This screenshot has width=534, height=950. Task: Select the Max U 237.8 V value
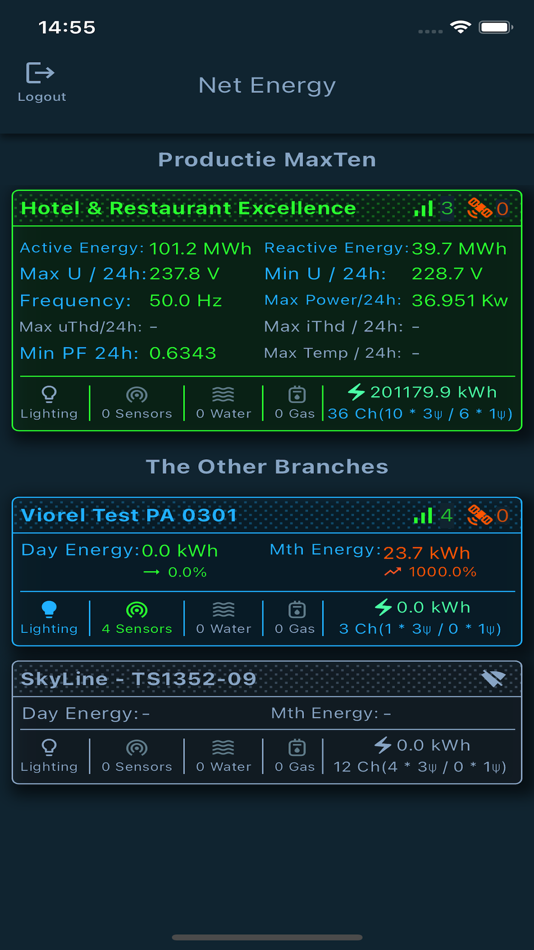tap(185, 274)
